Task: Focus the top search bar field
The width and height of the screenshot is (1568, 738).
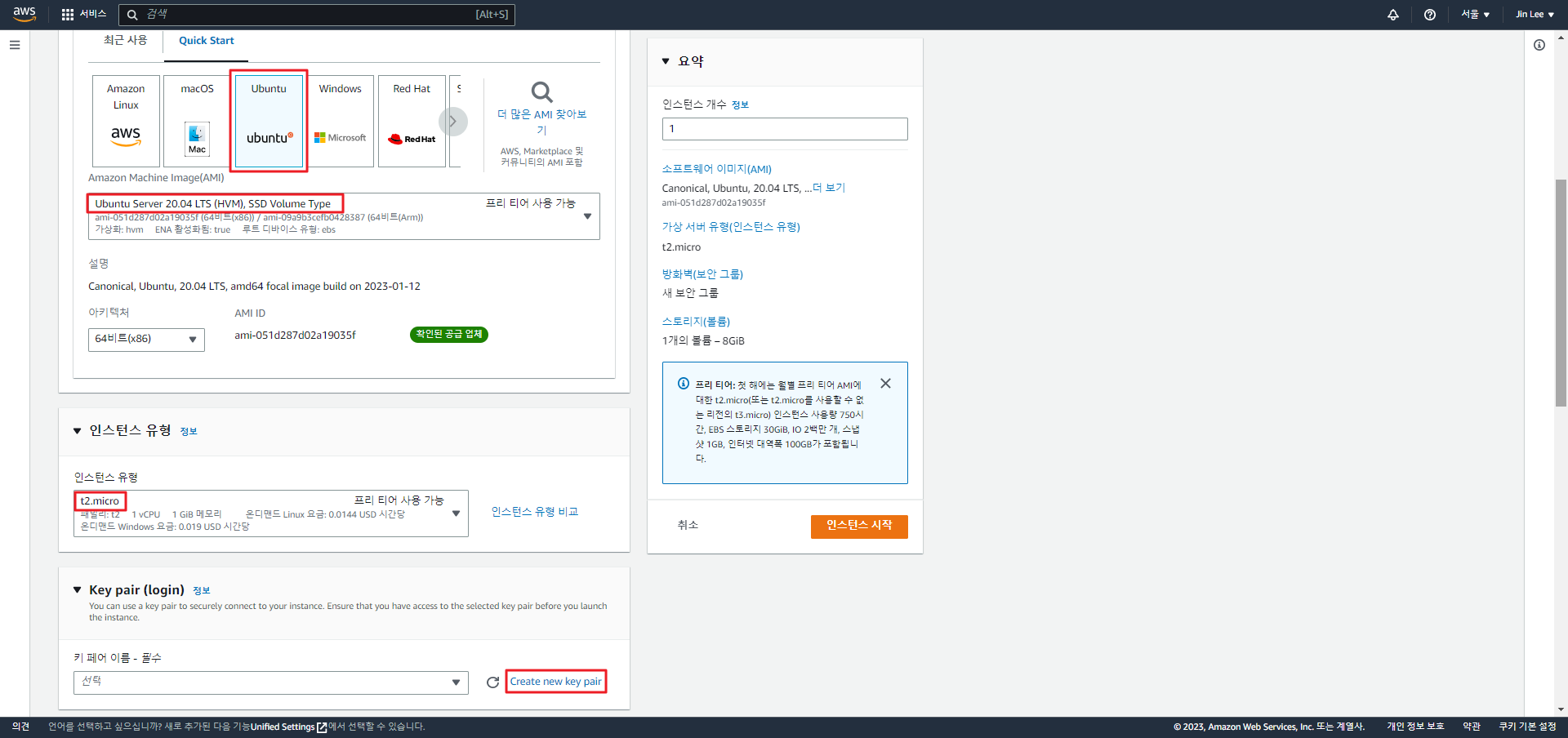Action: pyautogui.click(x=317, y=15)
